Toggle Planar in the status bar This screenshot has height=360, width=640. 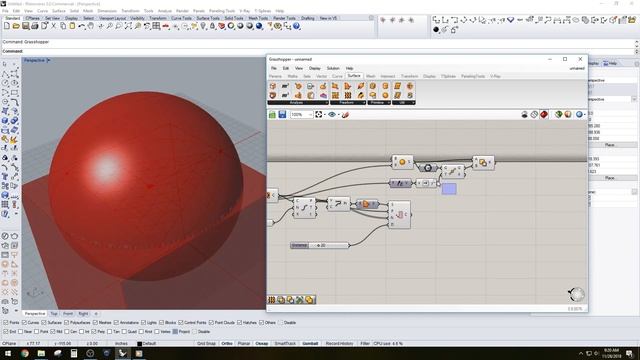(244, 344)
